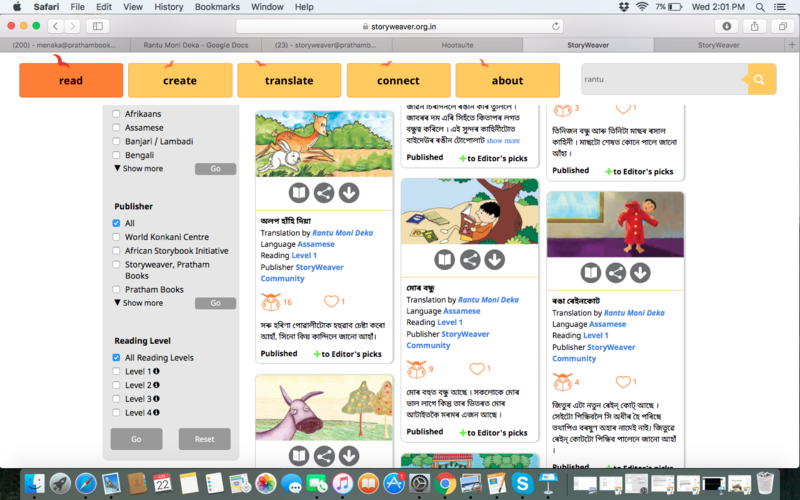This screenshot has width=800, height=500.
Task: Click the bottom Go filter button
Action: click(136, 439)
